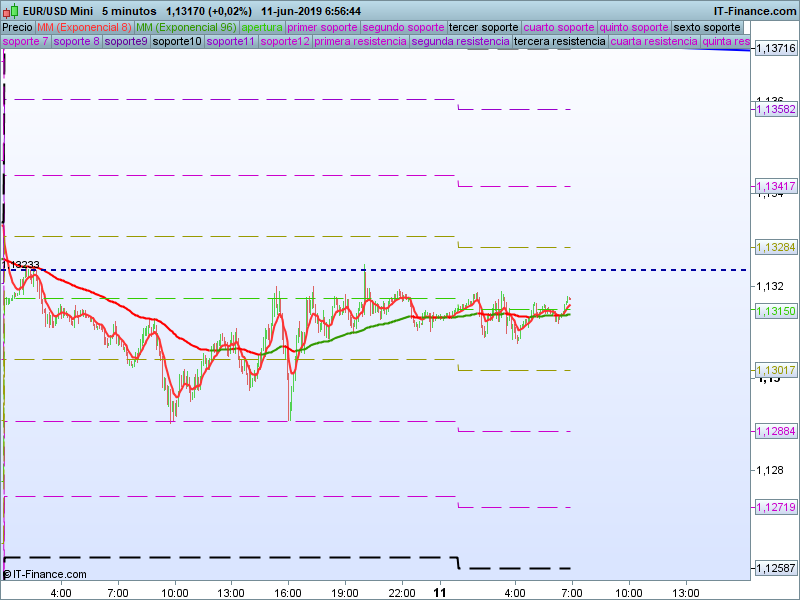Image resolution: width=800 pixels, height=600 pixels.
Task: Select primera resistencia label
Action: click(360, 42)
